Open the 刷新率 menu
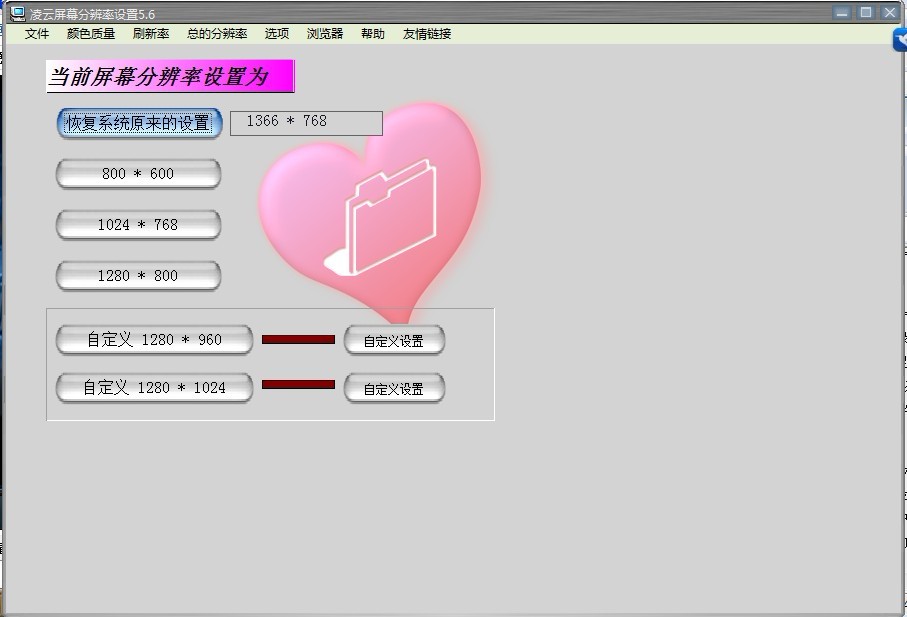This screenshot has width=907, height=617. coord(151,34)
